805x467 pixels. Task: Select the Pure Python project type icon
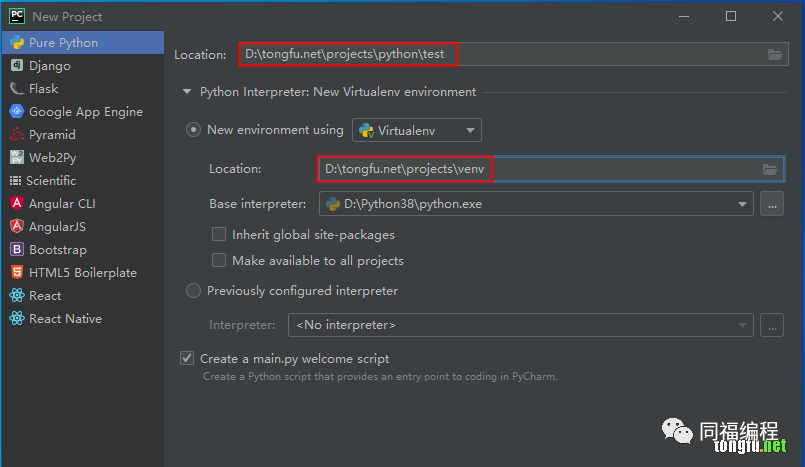coord(17,43)
